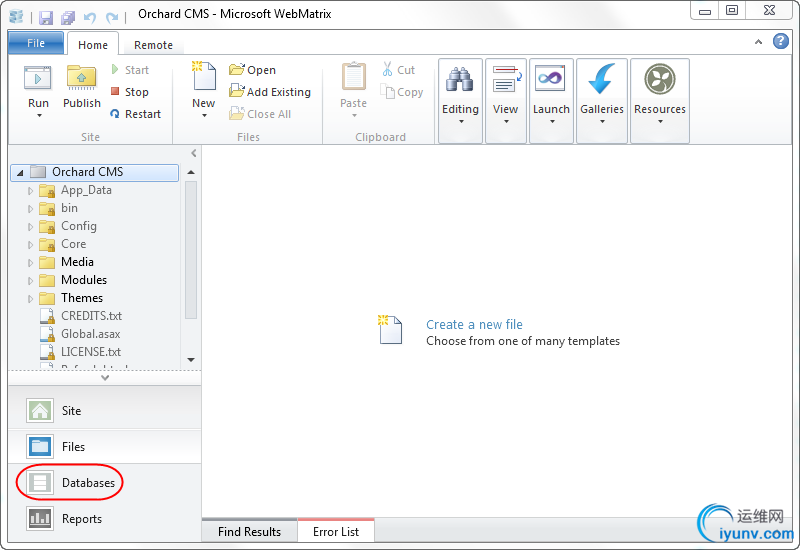800x550 pixels.
Task: Expand the Config folder node
Action: tap(30, 227)
